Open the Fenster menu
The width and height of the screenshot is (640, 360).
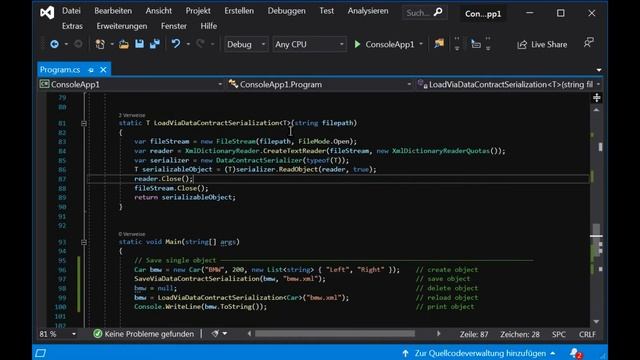pyautogui.click(x=174, y=26)
